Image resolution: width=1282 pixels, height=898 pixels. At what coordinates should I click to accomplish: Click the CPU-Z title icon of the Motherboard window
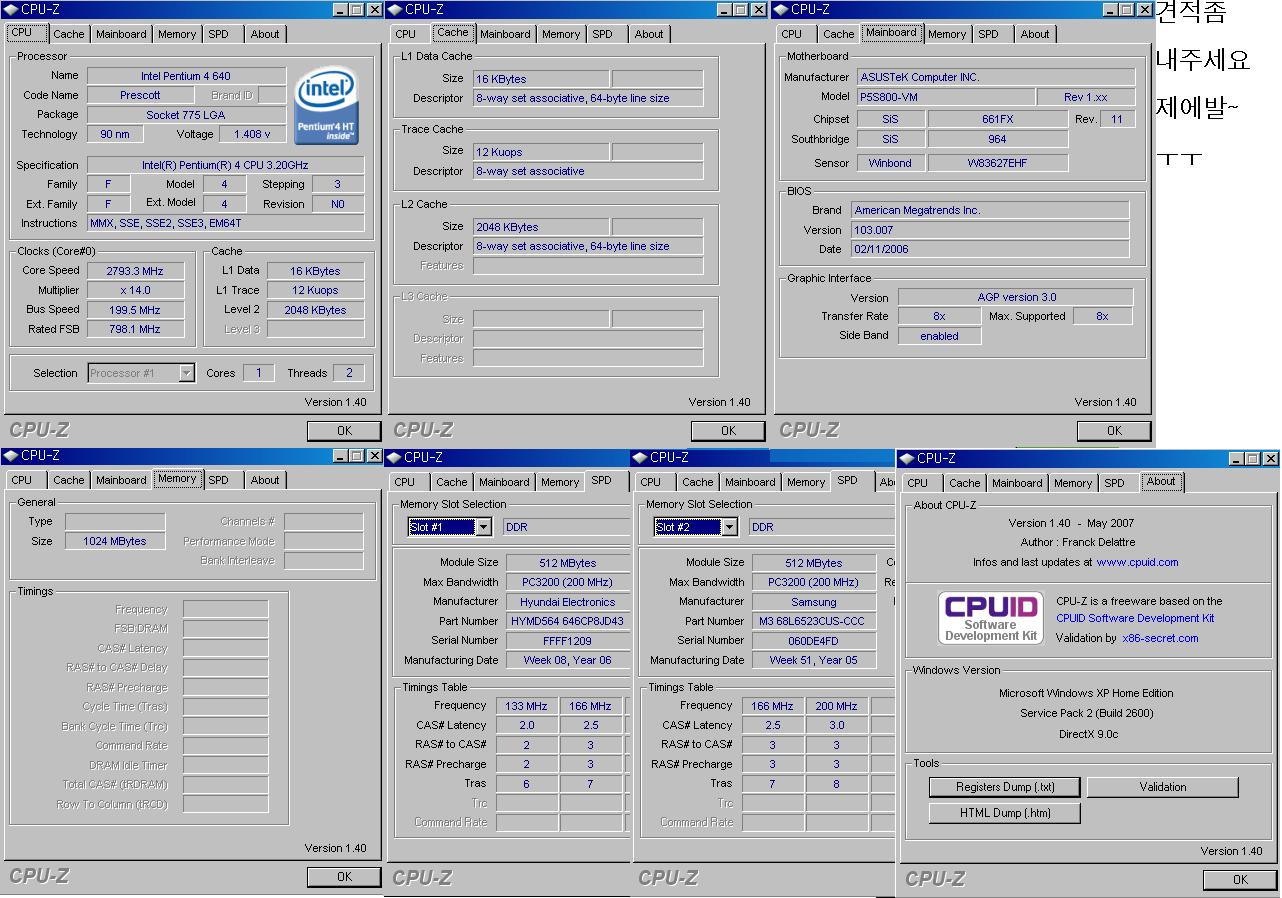pyautogui.click(x=781, y=9)
